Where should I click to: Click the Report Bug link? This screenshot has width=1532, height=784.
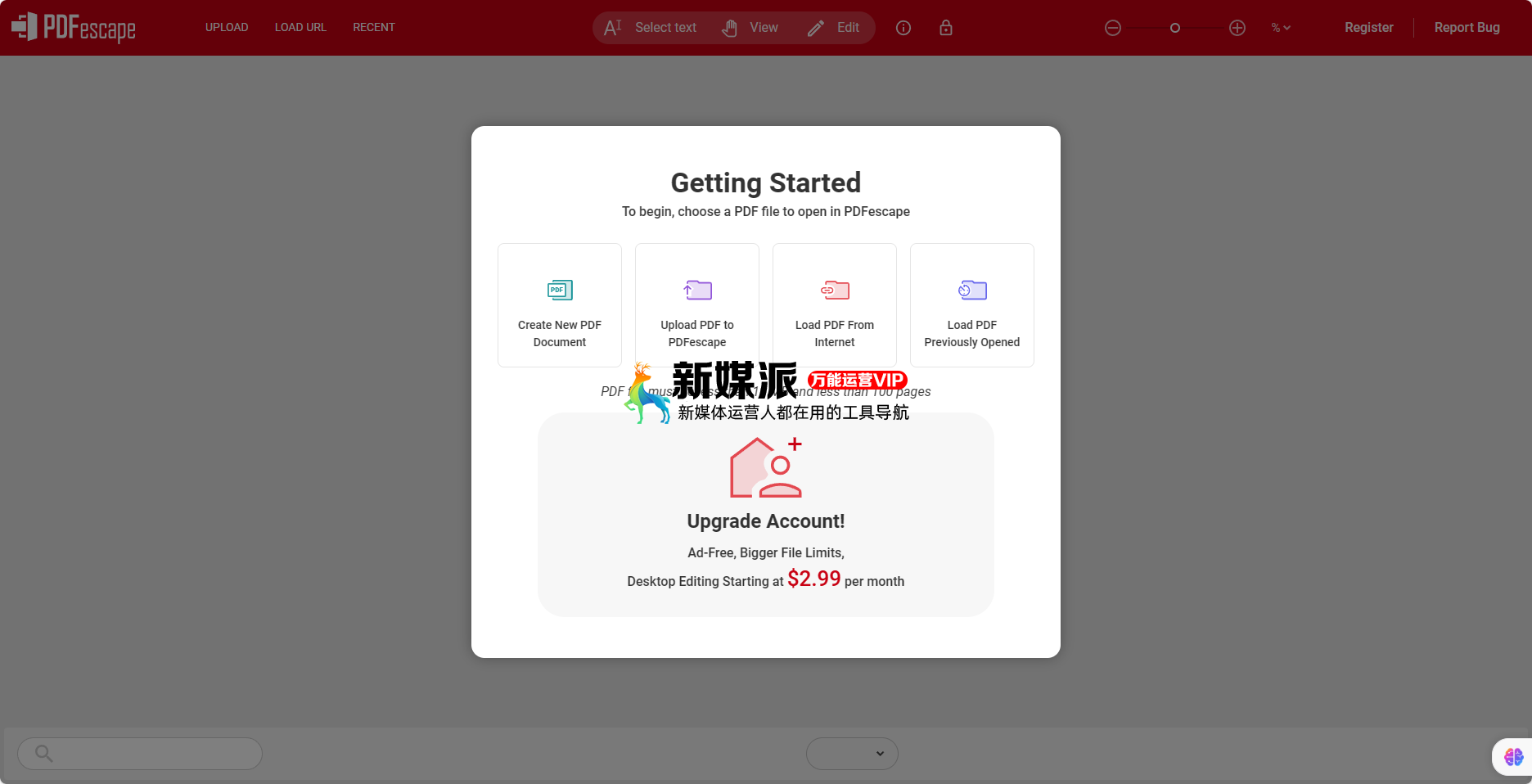(x=1467, y=27)
